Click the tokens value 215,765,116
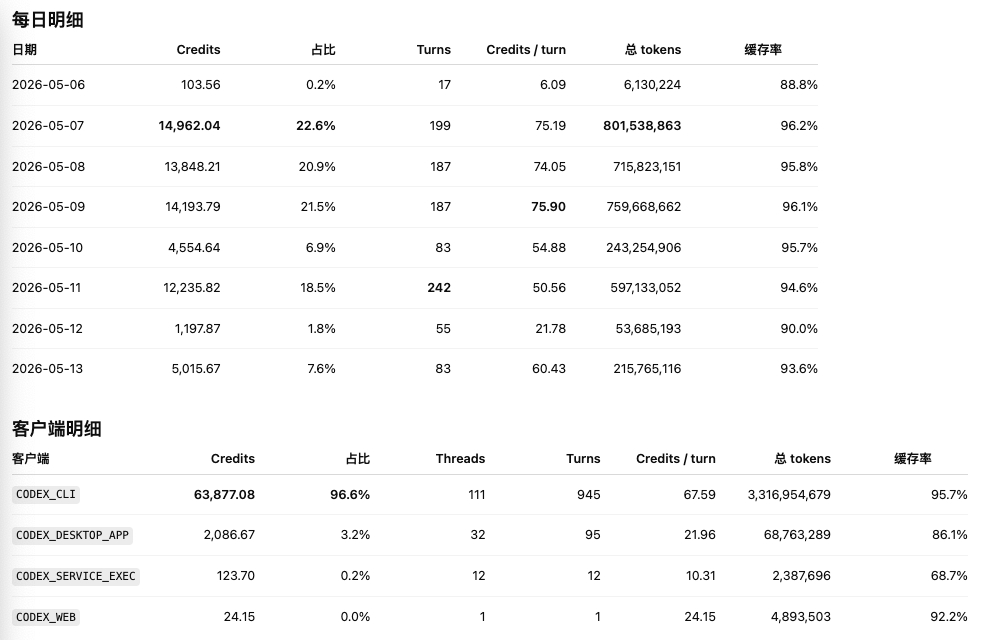The image size is (996, 640). tap(647, 368)
